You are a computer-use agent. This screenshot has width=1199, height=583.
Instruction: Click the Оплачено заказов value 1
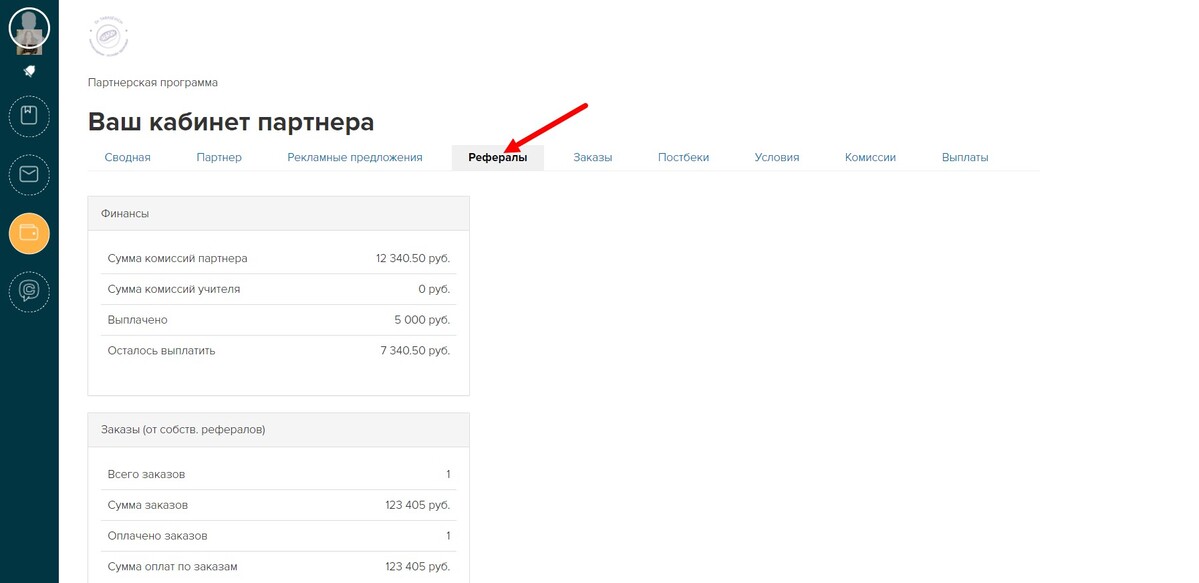(x=448, y=536)
